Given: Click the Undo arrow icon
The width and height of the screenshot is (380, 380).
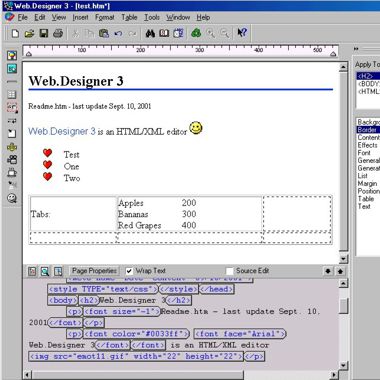Looking at the screenshot, I should [x=118, y=33].
